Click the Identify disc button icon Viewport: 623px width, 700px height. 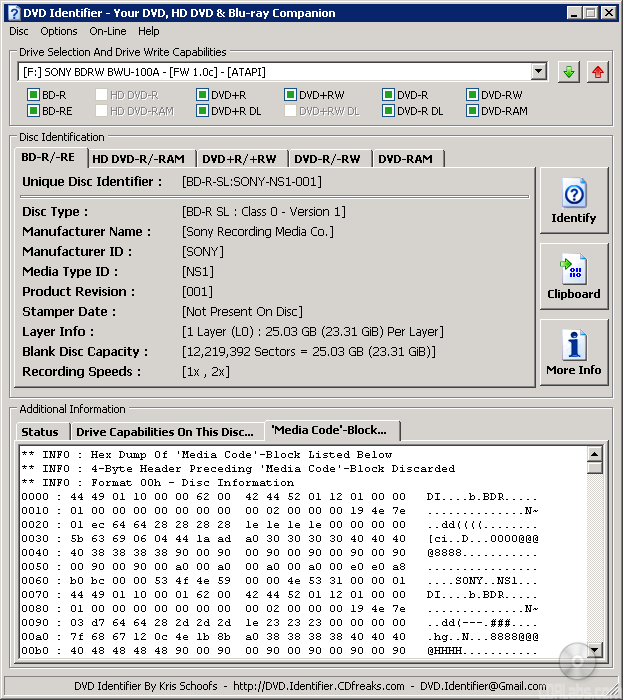pyautogui.click(x=574, y=194)
